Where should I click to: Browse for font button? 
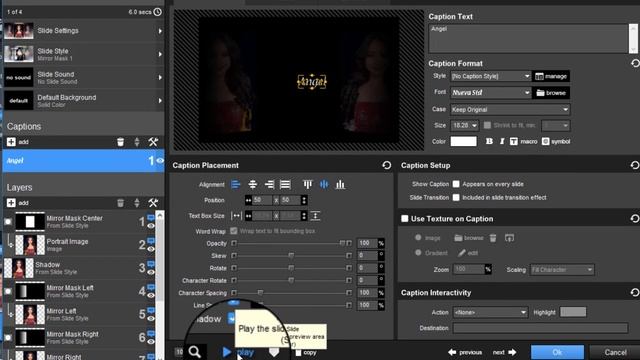pyautogui.click(x=551, y=93)
